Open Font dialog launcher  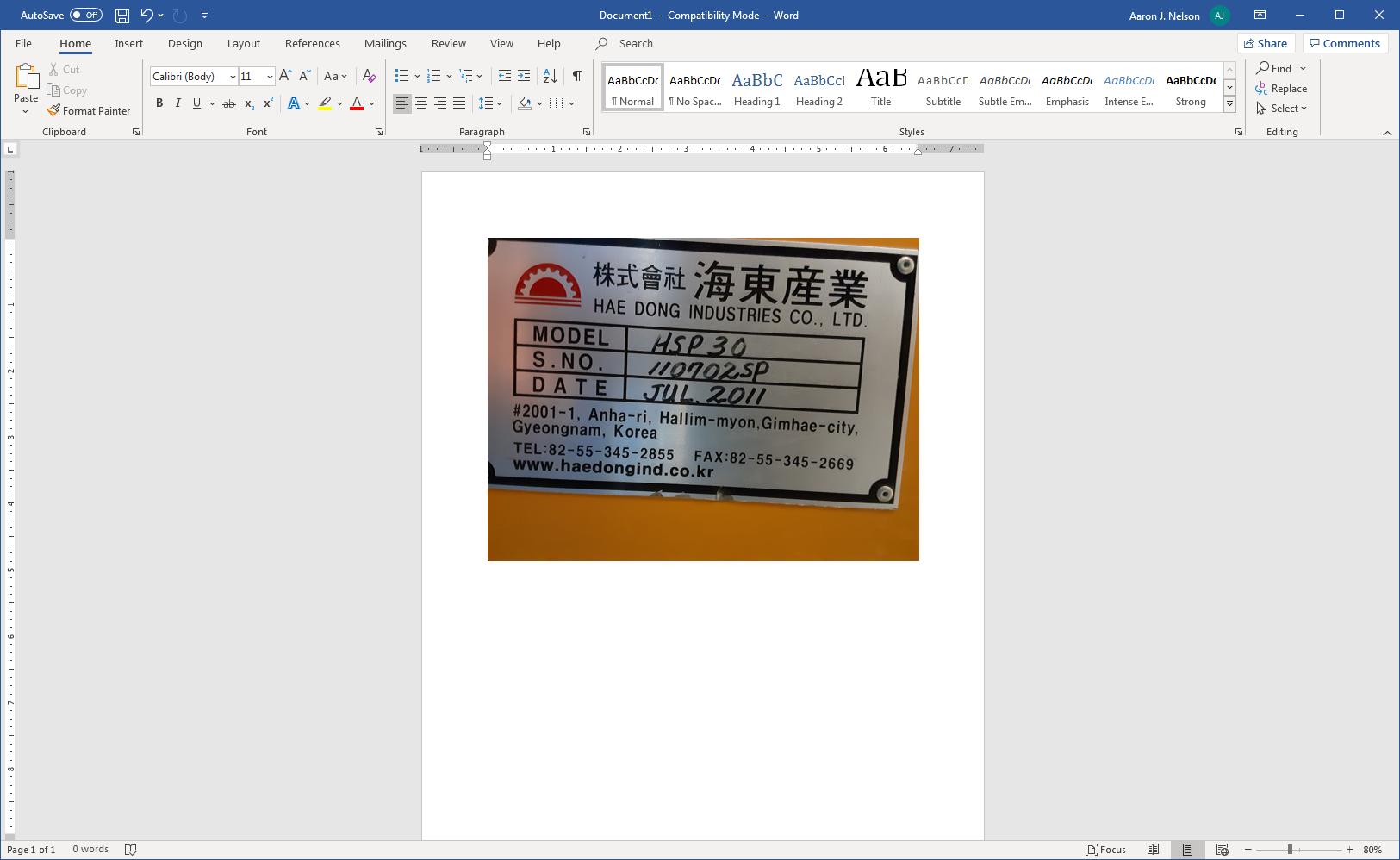click(x=379, y=132)
